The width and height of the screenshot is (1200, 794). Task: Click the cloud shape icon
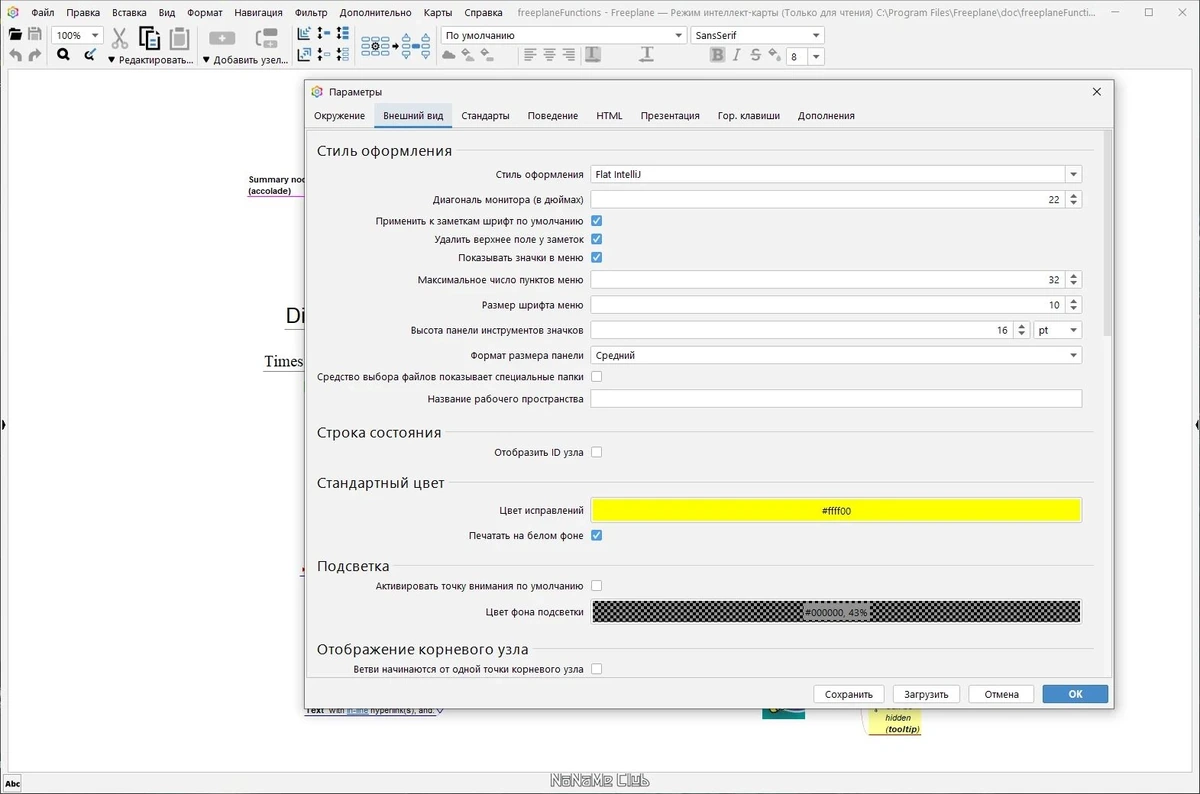pos(449,56)
